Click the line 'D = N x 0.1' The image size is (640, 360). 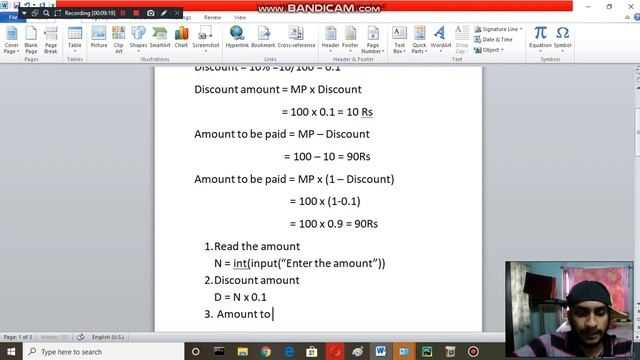click(240, 297)
